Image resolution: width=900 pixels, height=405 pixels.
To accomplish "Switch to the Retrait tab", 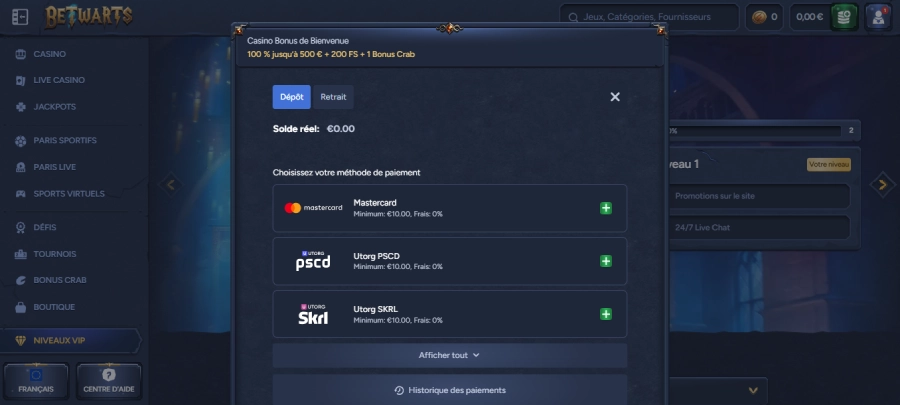I will coord(333,97).
